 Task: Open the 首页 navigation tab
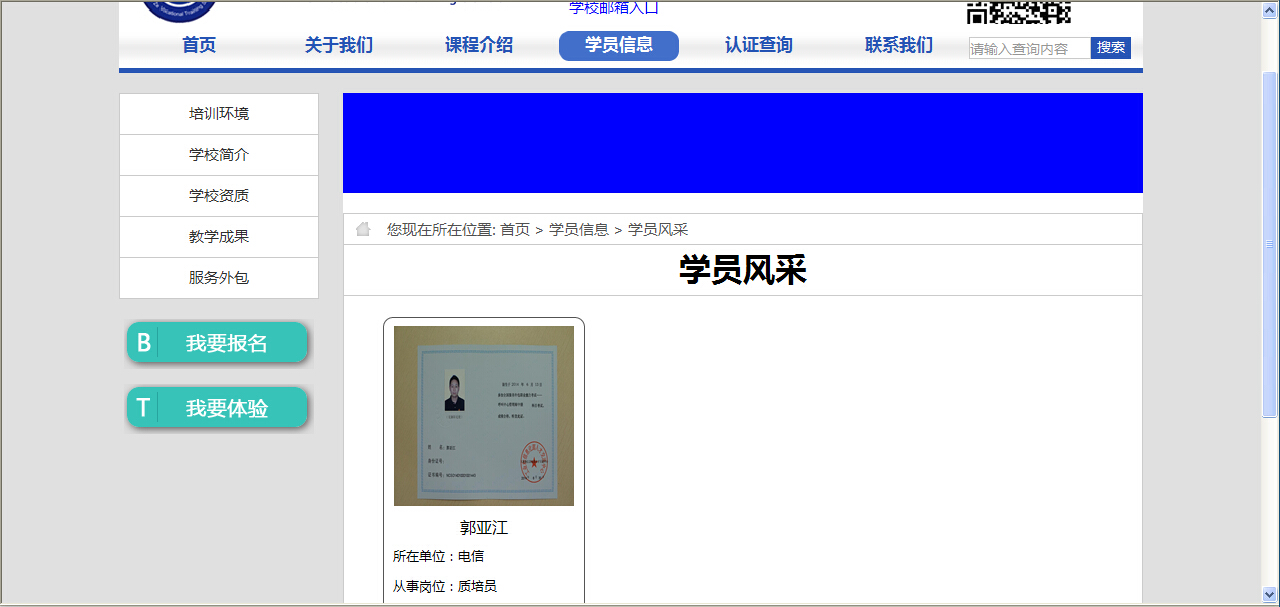tap(199, 45)
